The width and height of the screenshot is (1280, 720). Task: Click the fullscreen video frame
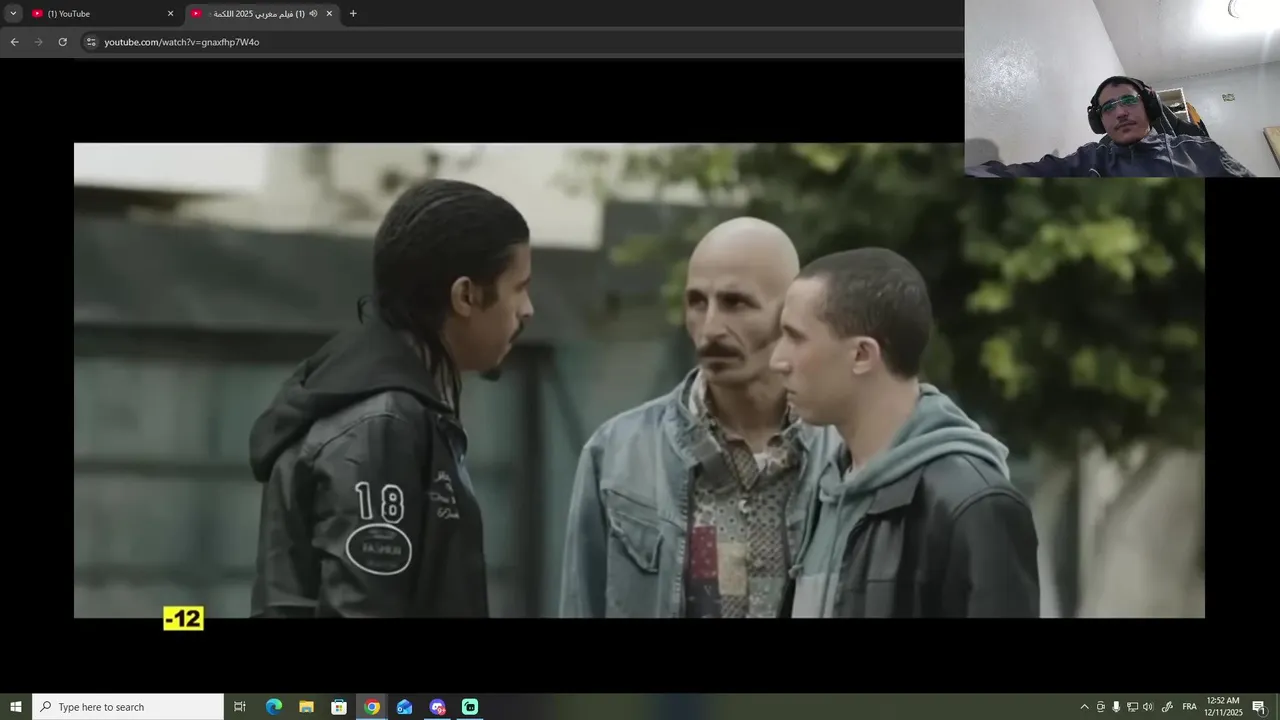click(x=639, y=380)
